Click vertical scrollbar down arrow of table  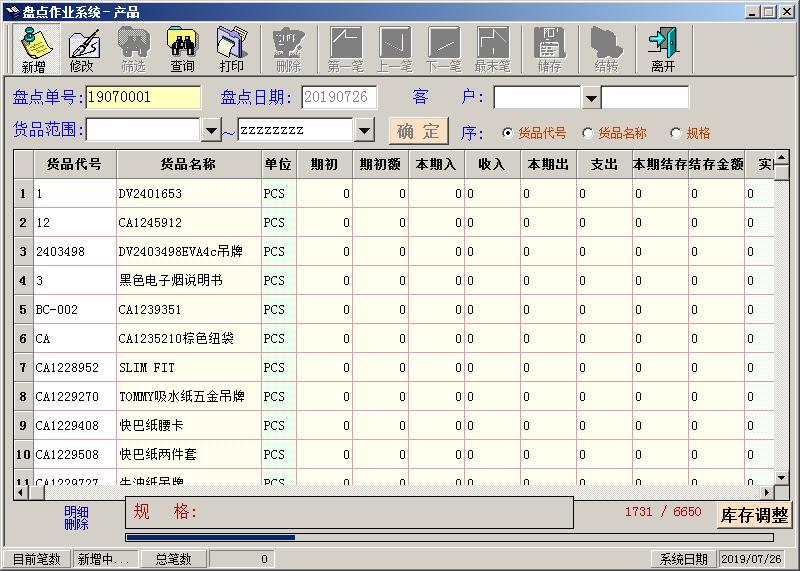pos(782,478)
